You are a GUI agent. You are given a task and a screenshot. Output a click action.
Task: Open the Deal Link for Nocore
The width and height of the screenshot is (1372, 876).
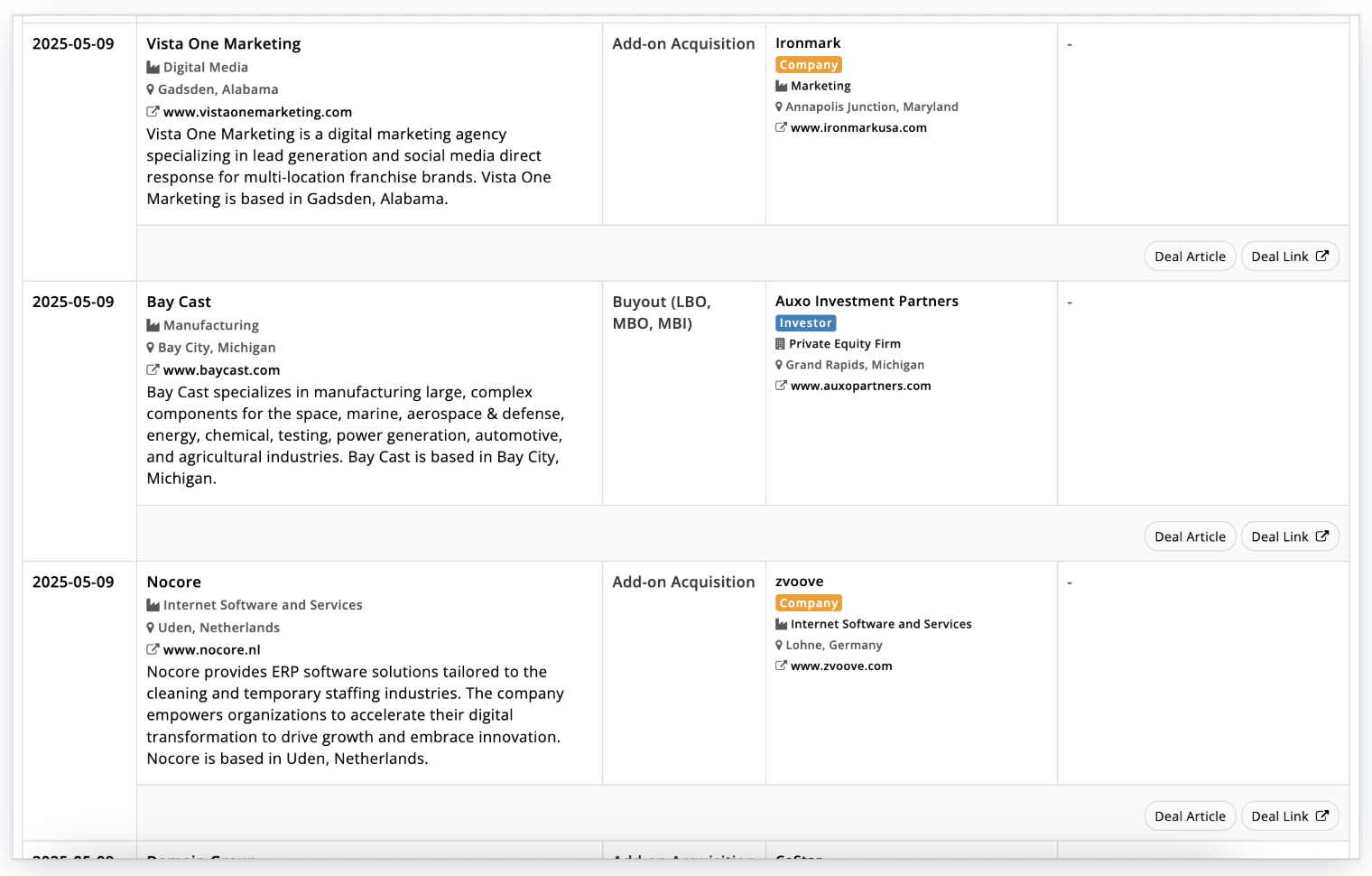(1289, 816)
